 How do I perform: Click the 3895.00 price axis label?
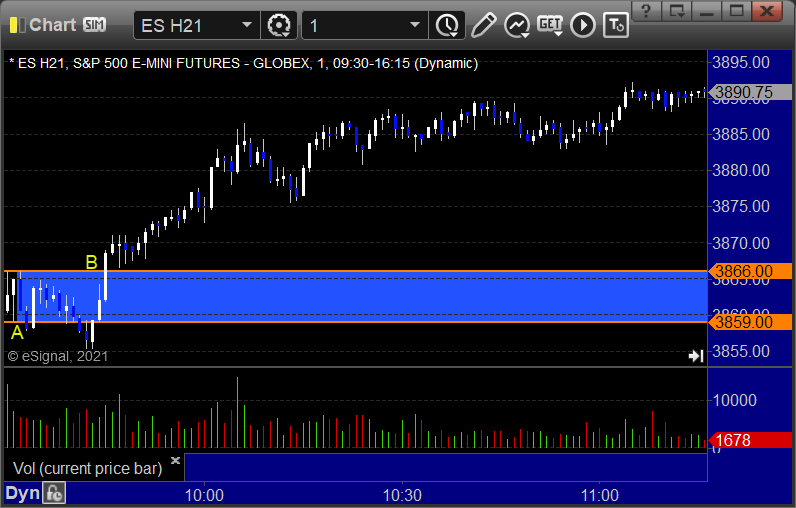click(741, 62)
